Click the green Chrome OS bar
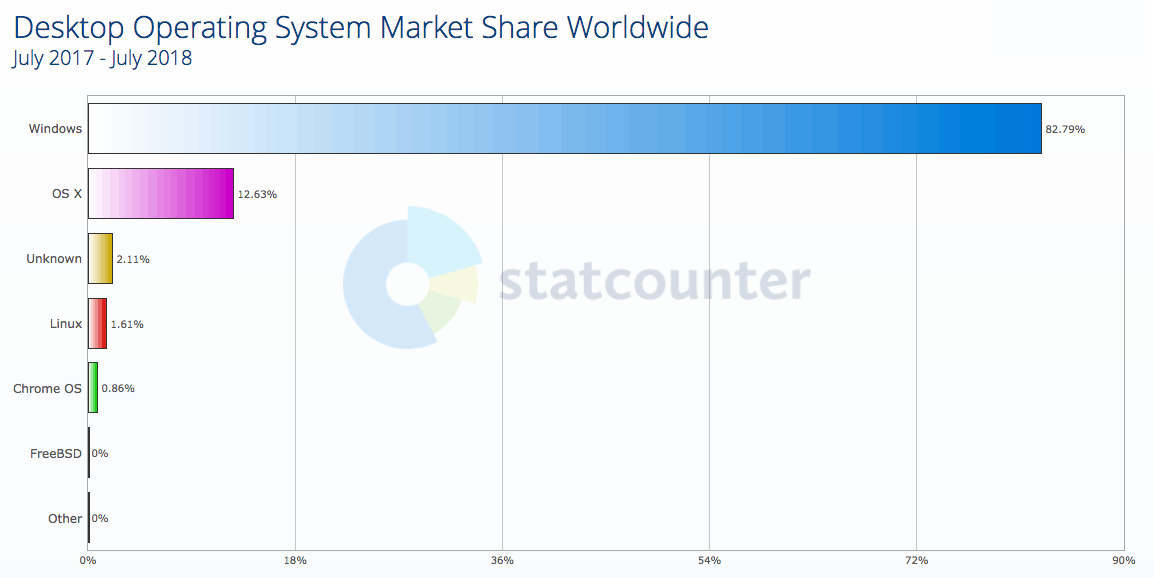The image size is (1154, 578). click(93, 388)
